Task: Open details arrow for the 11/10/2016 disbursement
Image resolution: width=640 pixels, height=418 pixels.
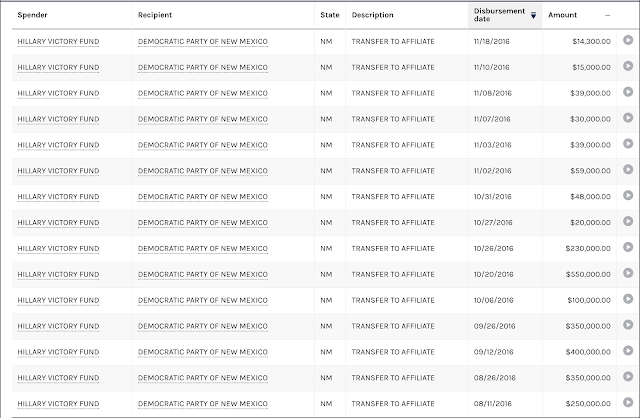Action: coord(628,66)
